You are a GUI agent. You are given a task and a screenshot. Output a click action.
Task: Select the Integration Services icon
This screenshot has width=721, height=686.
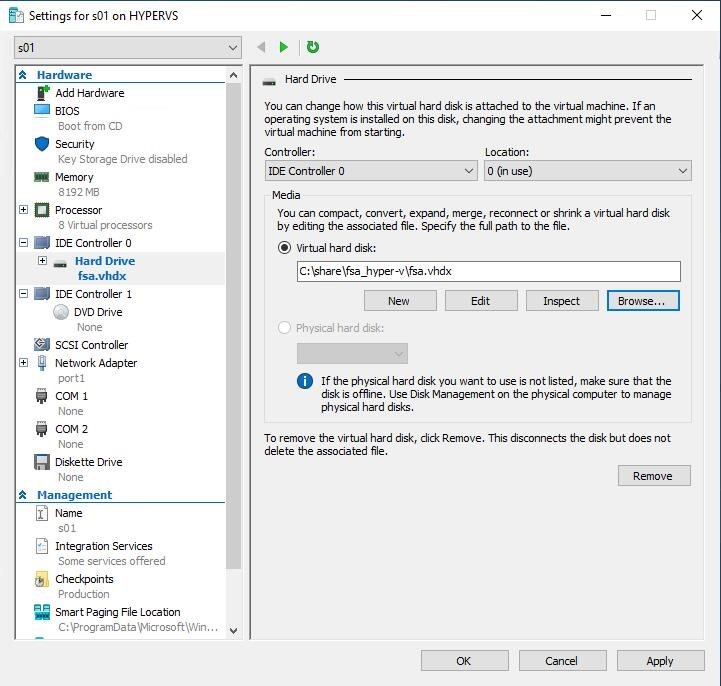(x=41, y=546)
